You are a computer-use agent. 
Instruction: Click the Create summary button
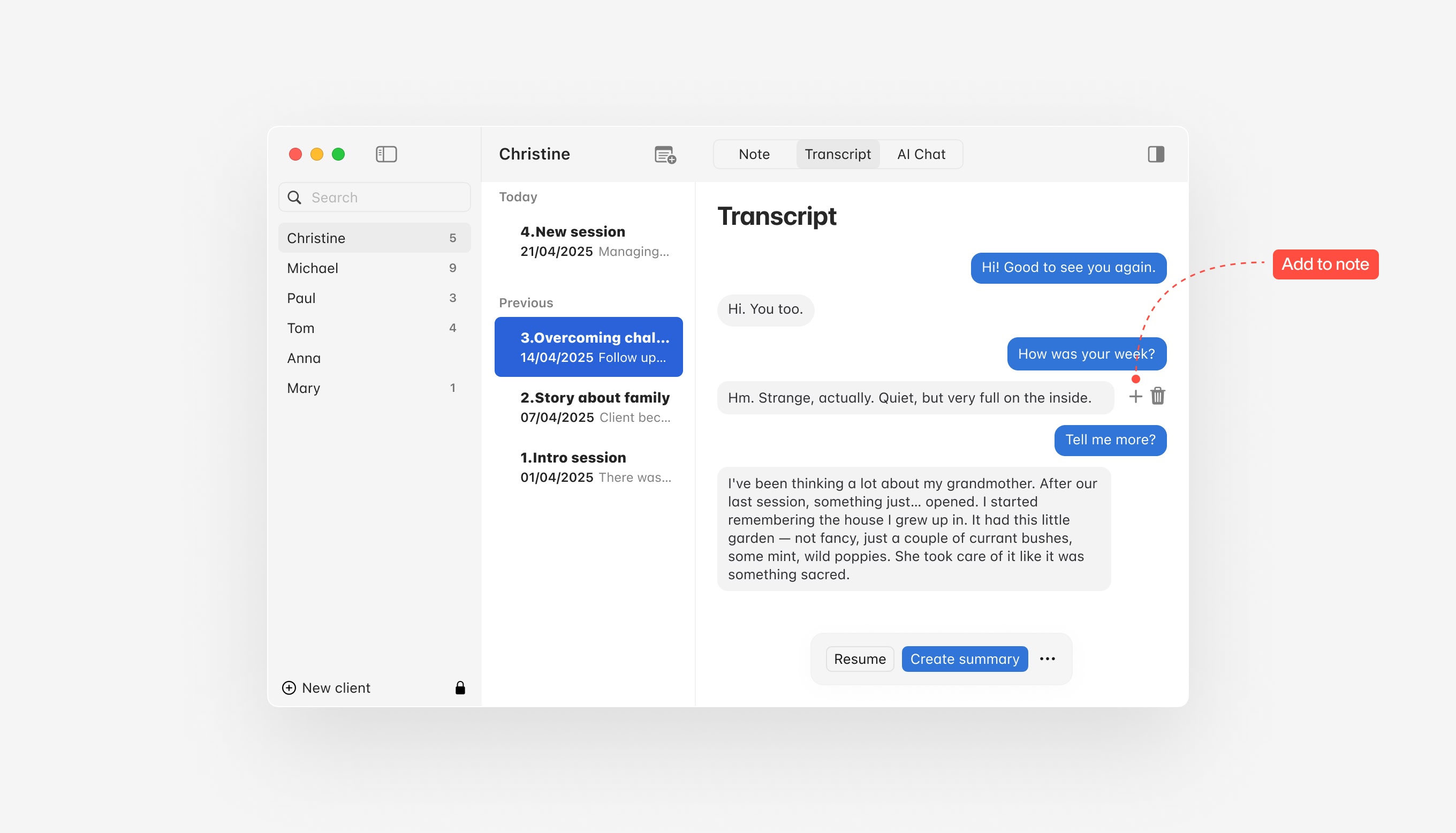pos(964,659)
